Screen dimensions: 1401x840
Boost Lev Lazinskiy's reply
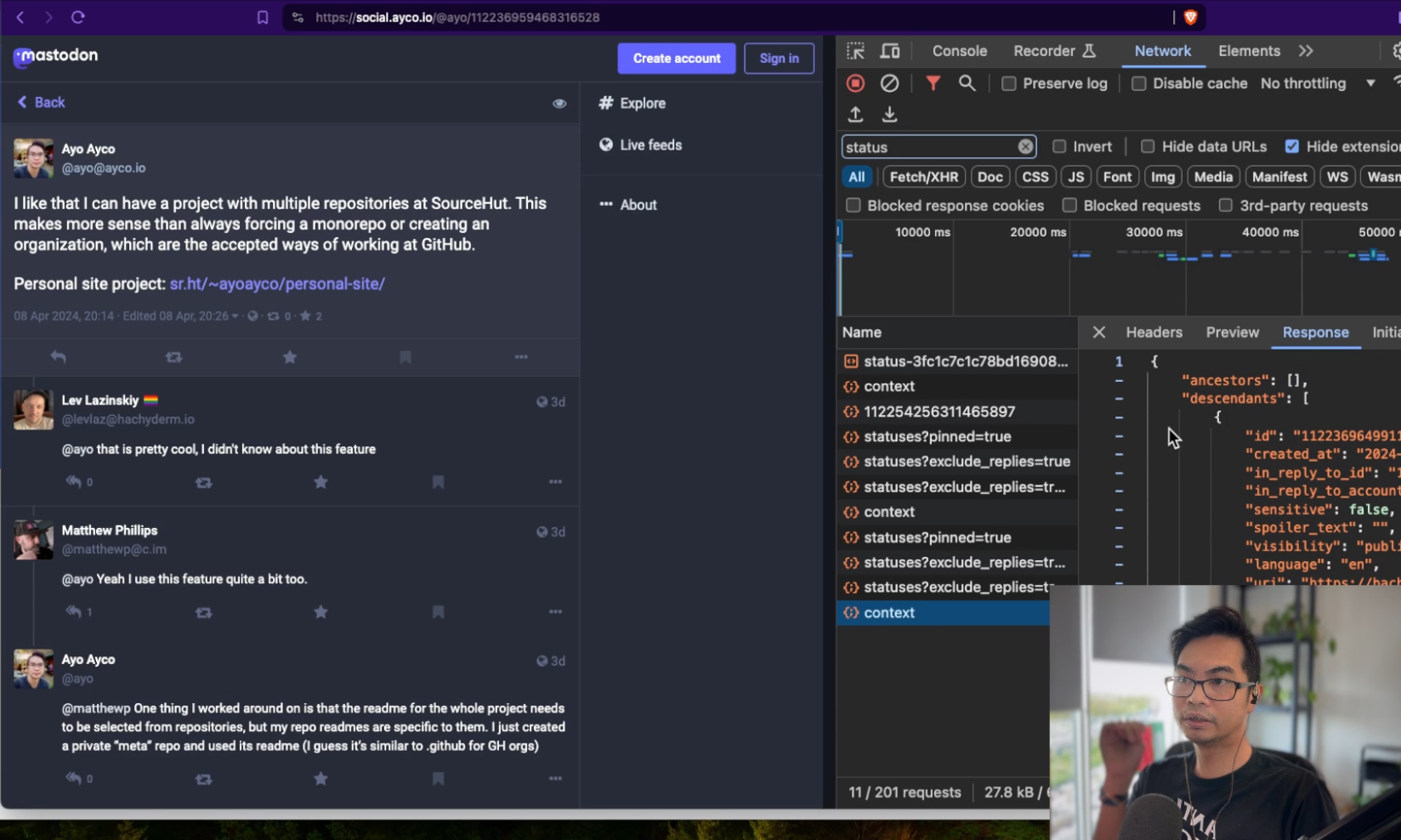(203, 482)
